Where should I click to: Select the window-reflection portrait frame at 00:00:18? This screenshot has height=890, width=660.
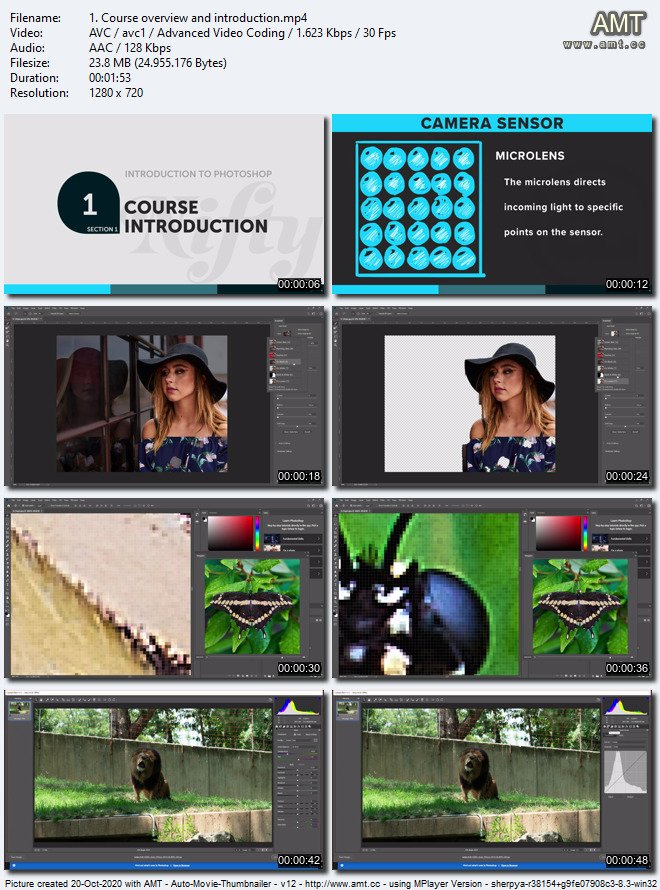164,396
